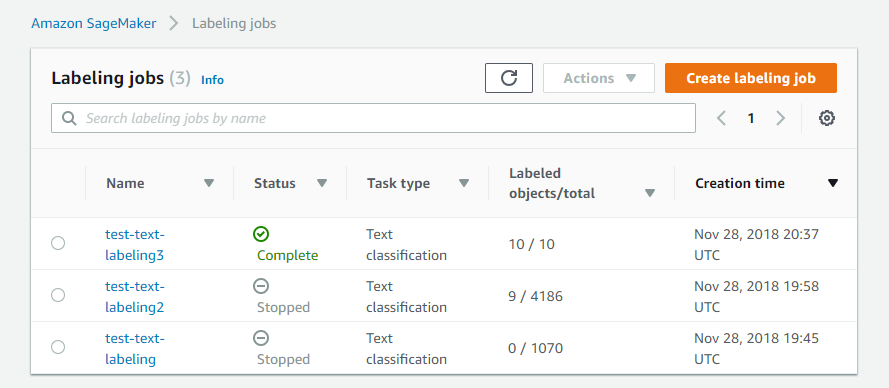Viewport: 889px width, 388px height.
Task: Click the Stopped icon for test-text-labeling
Action: point(261,338)
